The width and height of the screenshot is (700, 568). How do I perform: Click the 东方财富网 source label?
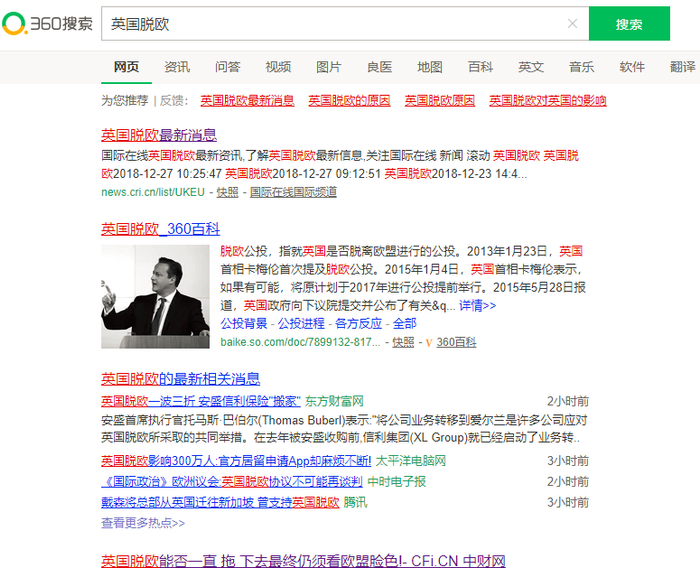click(x=334, y=401)
